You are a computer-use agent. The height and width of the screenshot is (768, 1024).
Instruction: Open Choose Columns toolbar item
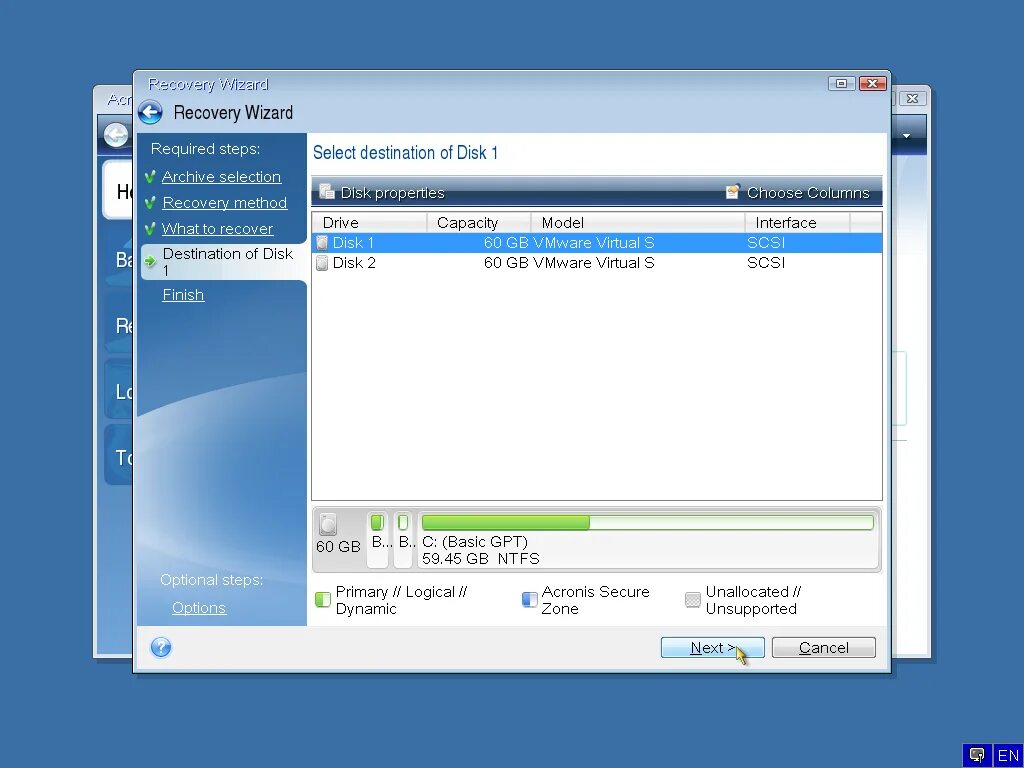798,193
